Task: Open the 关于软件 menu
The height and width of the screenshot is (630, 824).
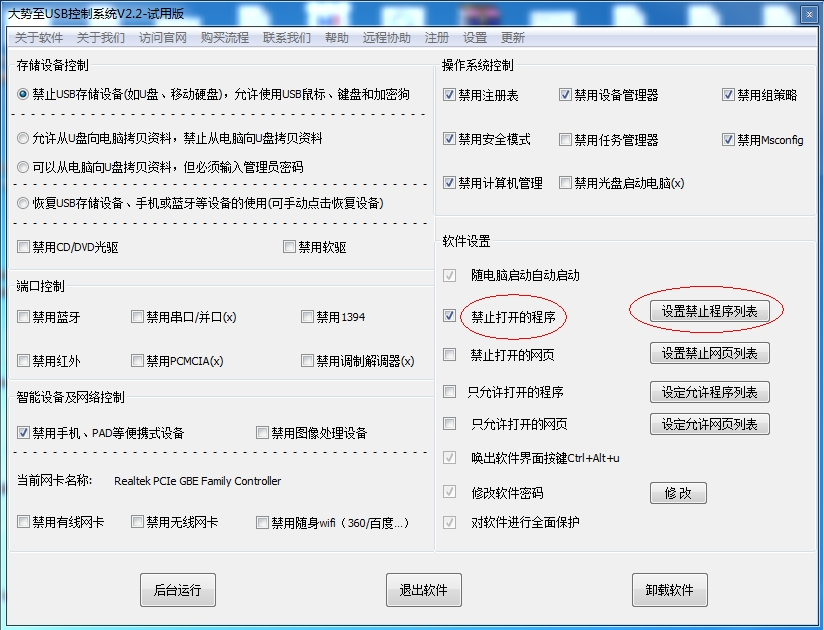Action: tap(39, 38)
